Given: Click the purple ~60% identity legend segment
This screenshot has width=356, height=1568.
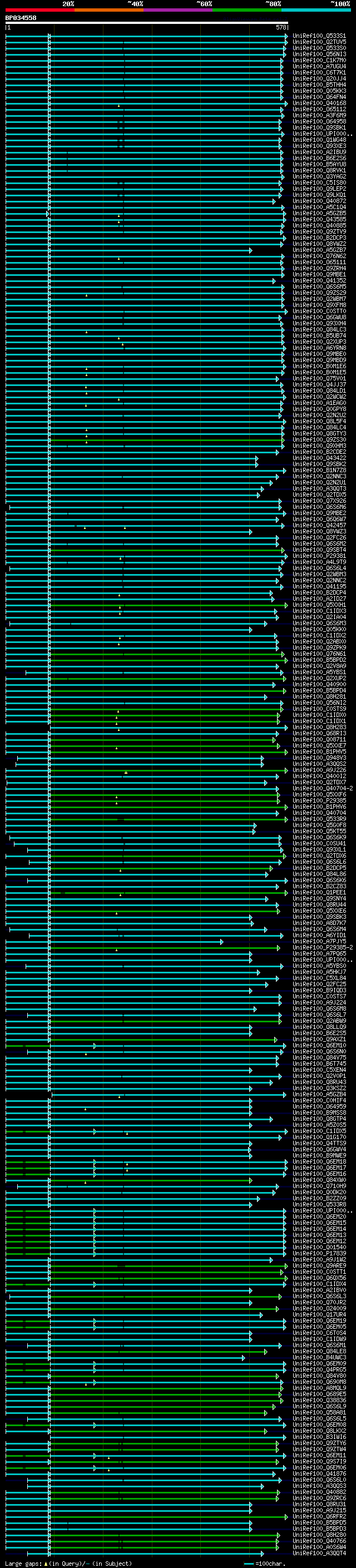Looking at the screenshot, I should point(179,10).
